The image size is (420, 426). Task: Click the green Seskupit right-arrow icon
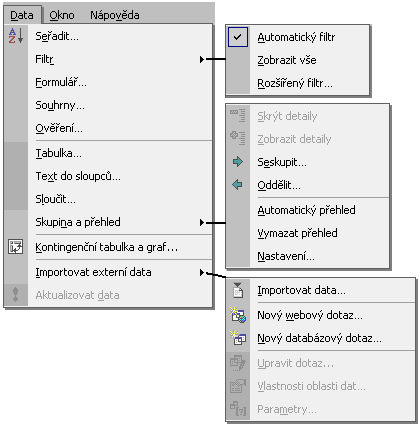click(x=238, y=162)
